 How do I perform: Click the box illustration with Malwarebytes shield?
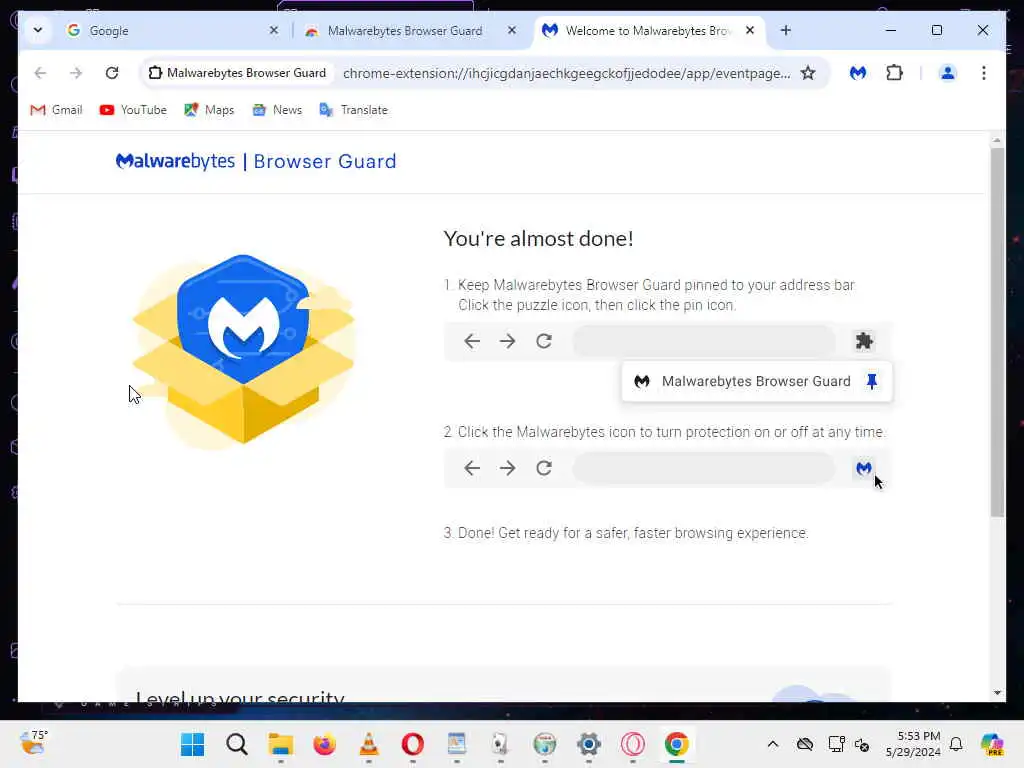(244, 350)
